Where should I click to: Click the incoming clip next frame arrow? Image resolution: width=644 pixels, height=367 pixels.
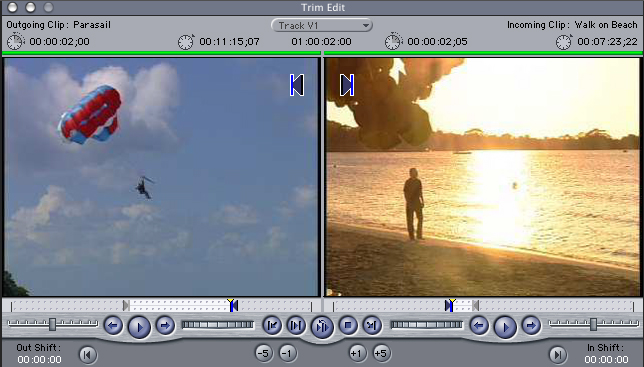[x=531, y=326]
